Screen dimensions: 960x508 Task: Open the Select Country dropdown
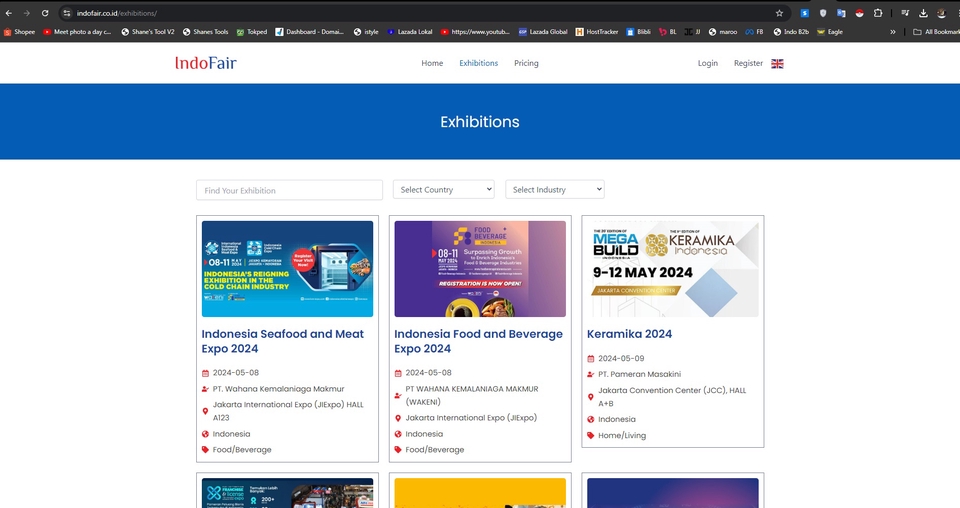pyautogui.click(x=443, y=190)
